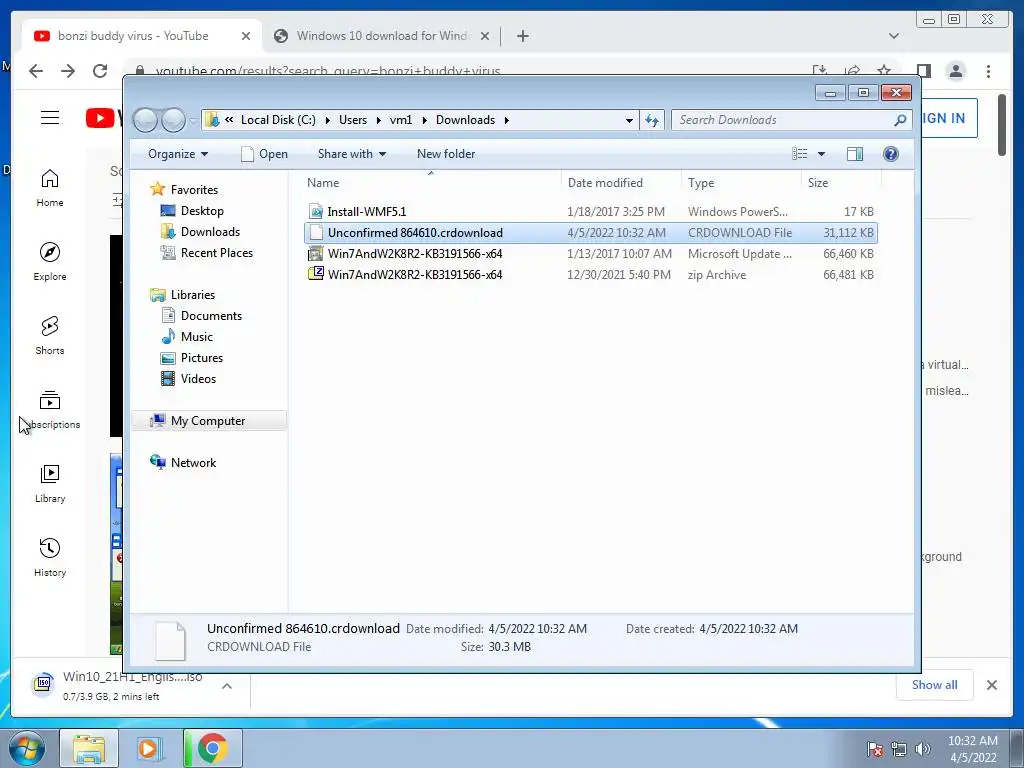Open the Organize menu
The height and width of the screenshot is (768, 1024).
(178, 154)
